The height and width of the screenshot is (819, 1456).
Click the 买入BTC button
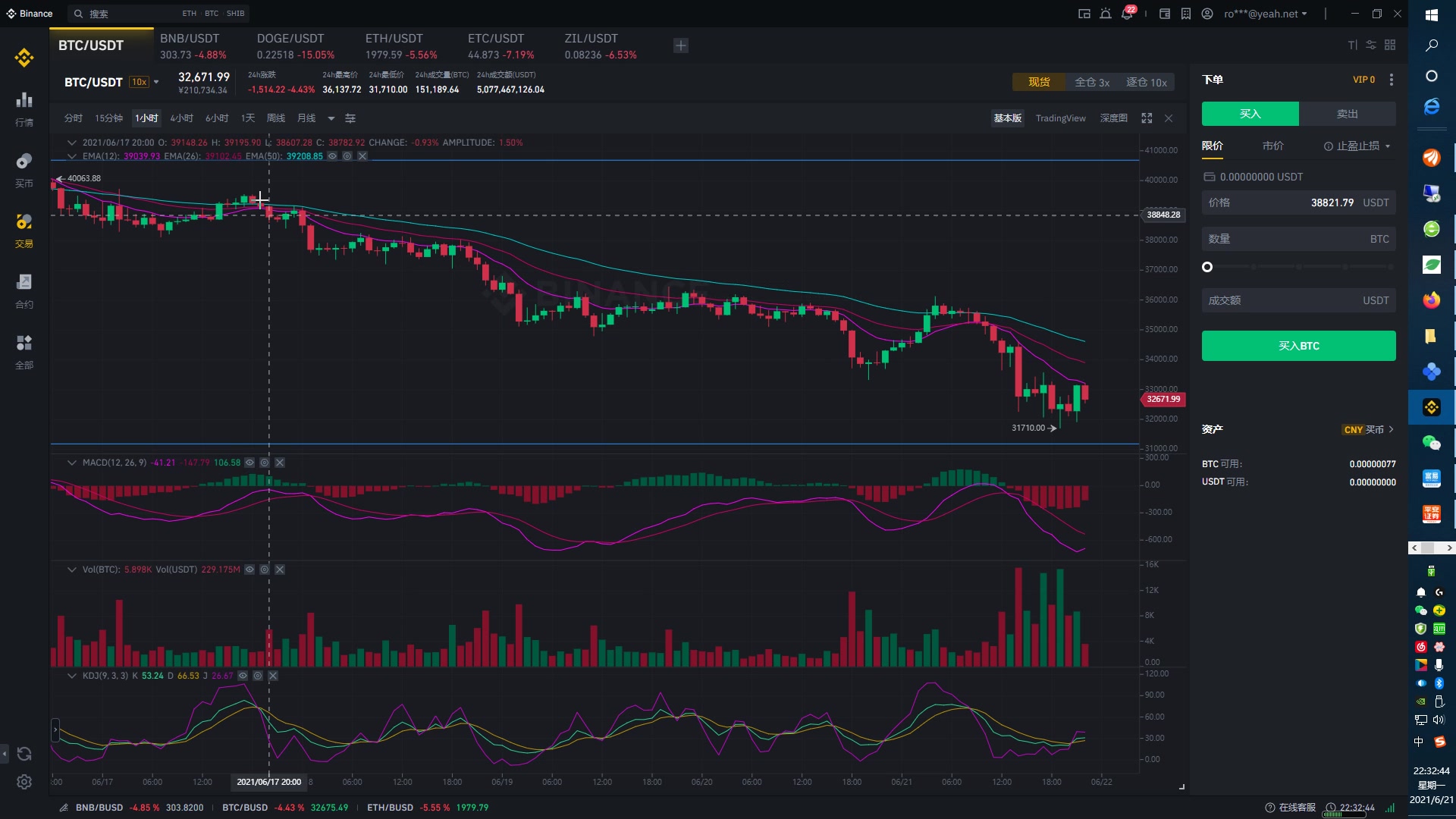[1298, 346]
